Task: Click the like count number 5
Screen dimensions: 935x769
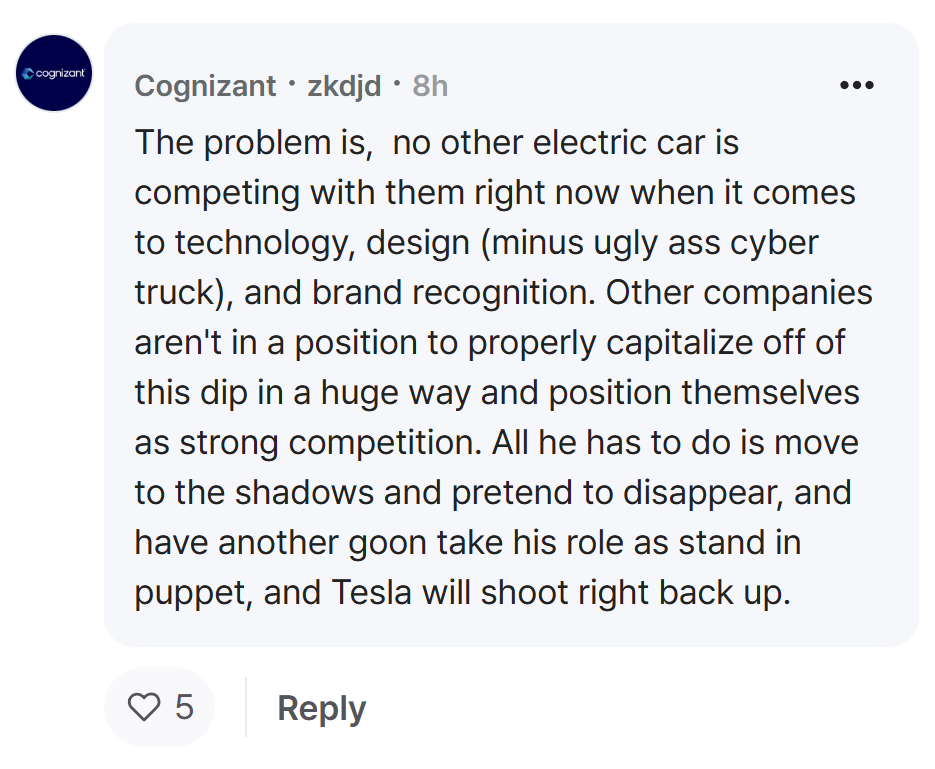Action: click(184, 707)
